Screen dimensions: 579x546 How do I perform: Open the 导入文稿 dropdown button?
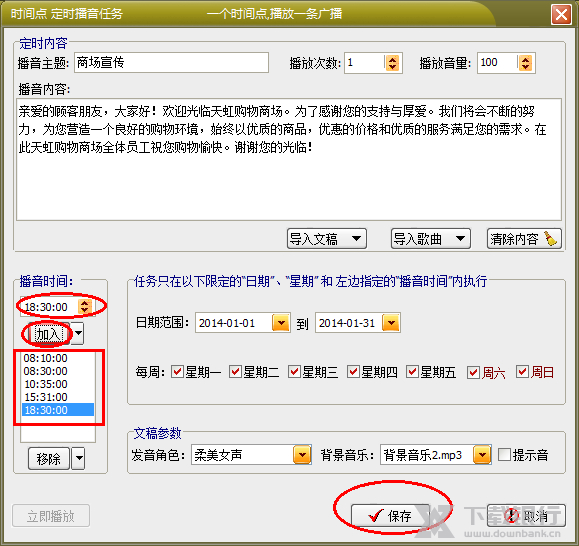coord(327,238)
